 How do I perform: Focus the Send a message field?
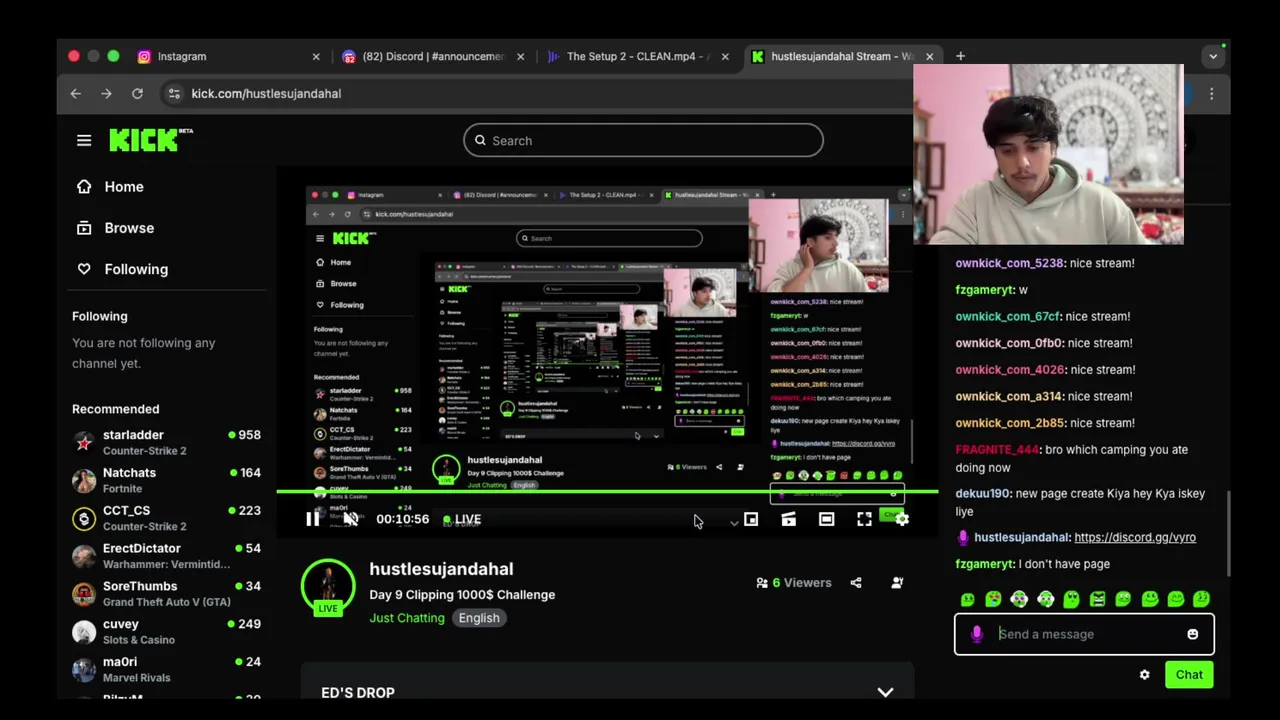pos(1085,634)
